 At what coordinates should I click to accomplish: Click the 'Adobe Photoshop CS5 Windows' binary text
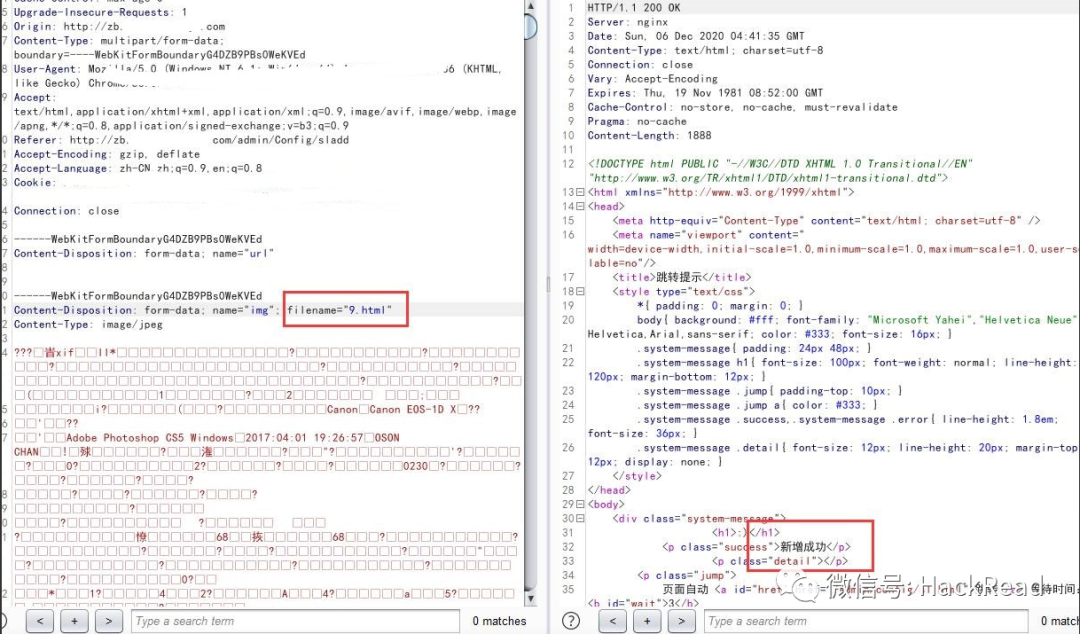coord(149,438)
